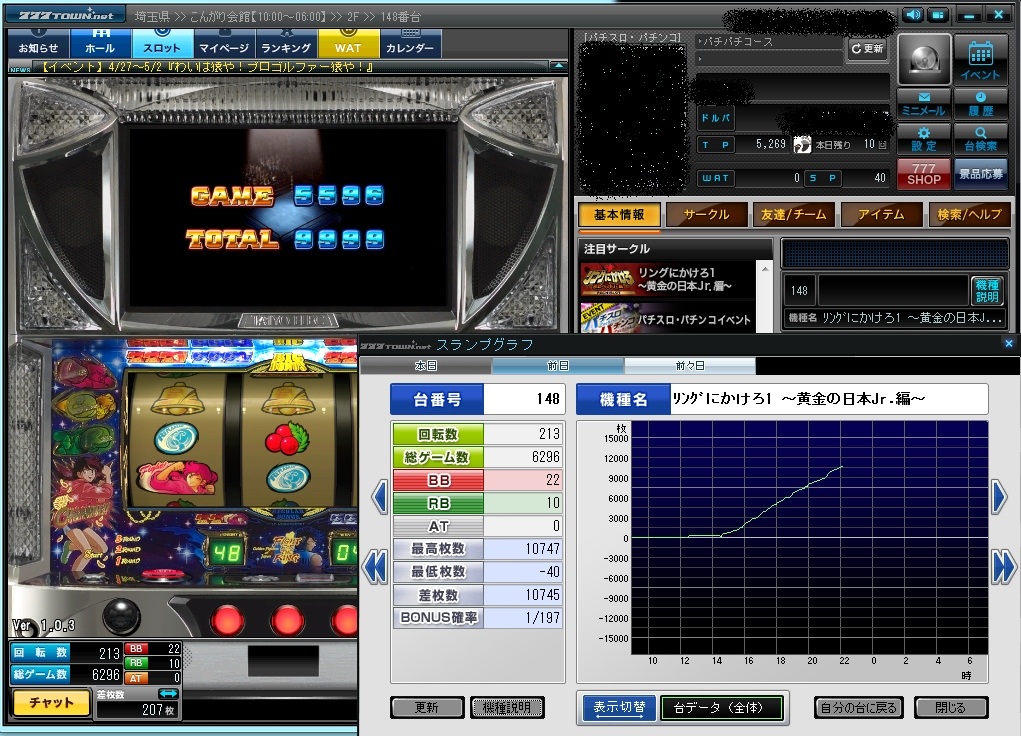Click the BB value 22 in the graph table
1021x736 pixels.
522,480
